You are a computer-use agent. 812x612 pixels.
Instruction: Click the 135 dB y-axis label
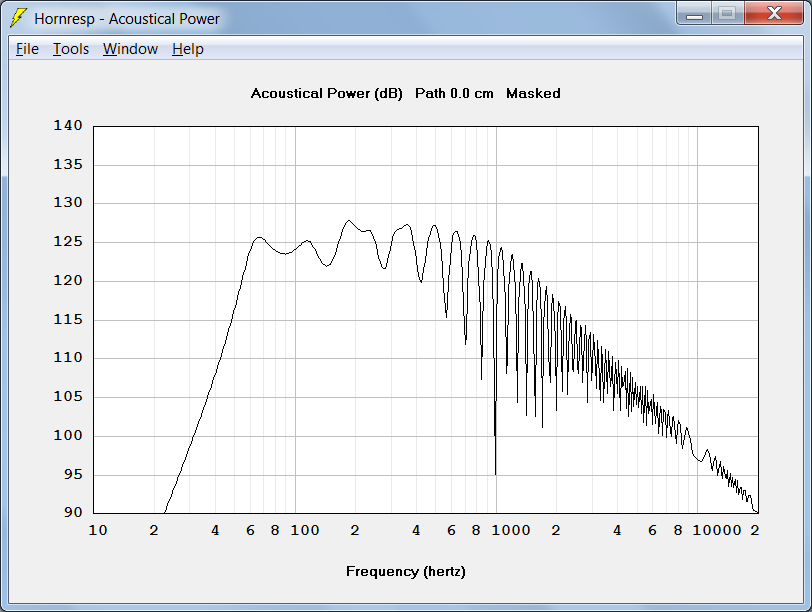pyautogui.click(x=68, y=165)
